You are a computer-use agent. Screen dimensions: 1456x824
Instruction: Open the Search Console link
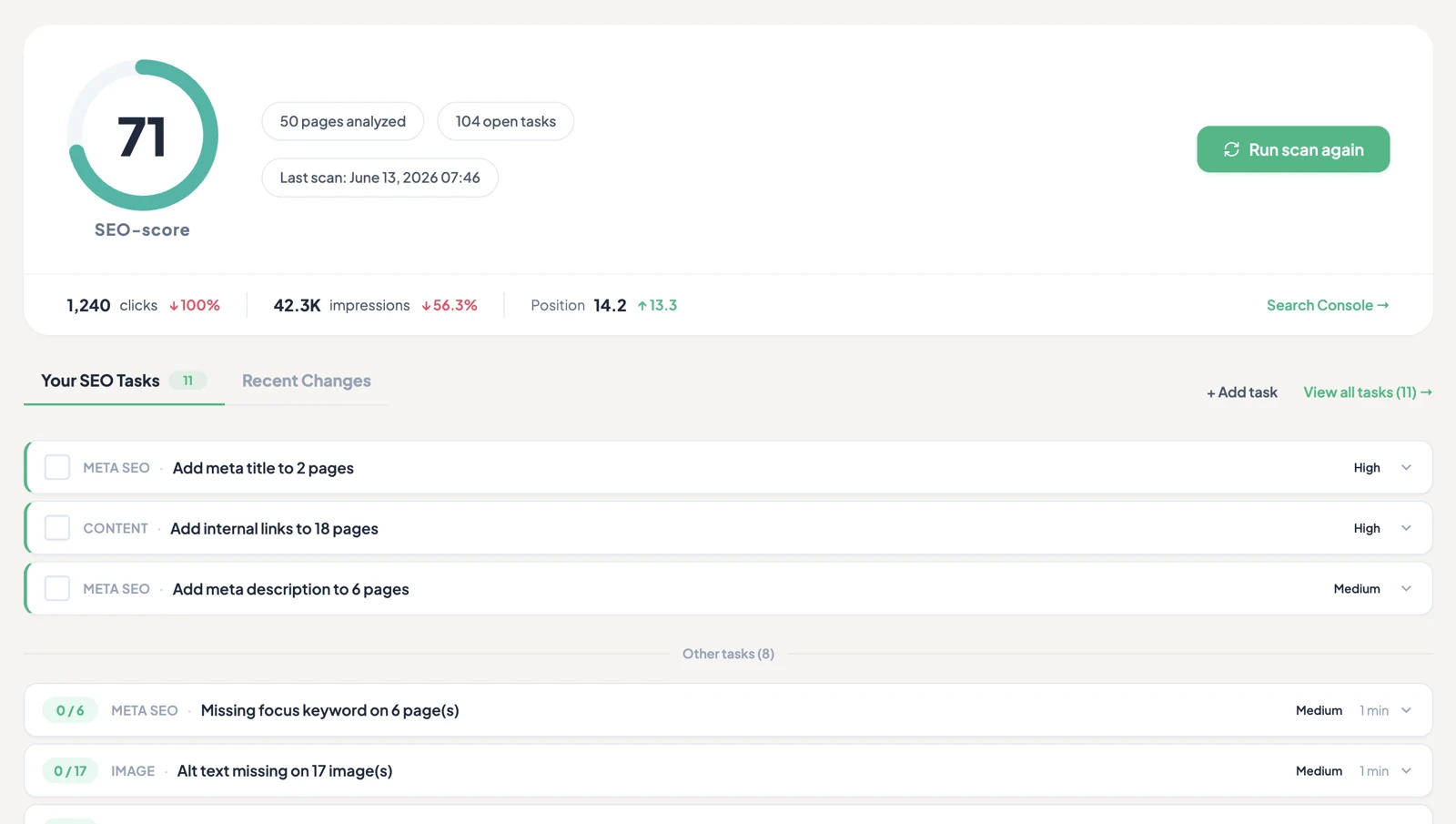tap(1328, 305)
